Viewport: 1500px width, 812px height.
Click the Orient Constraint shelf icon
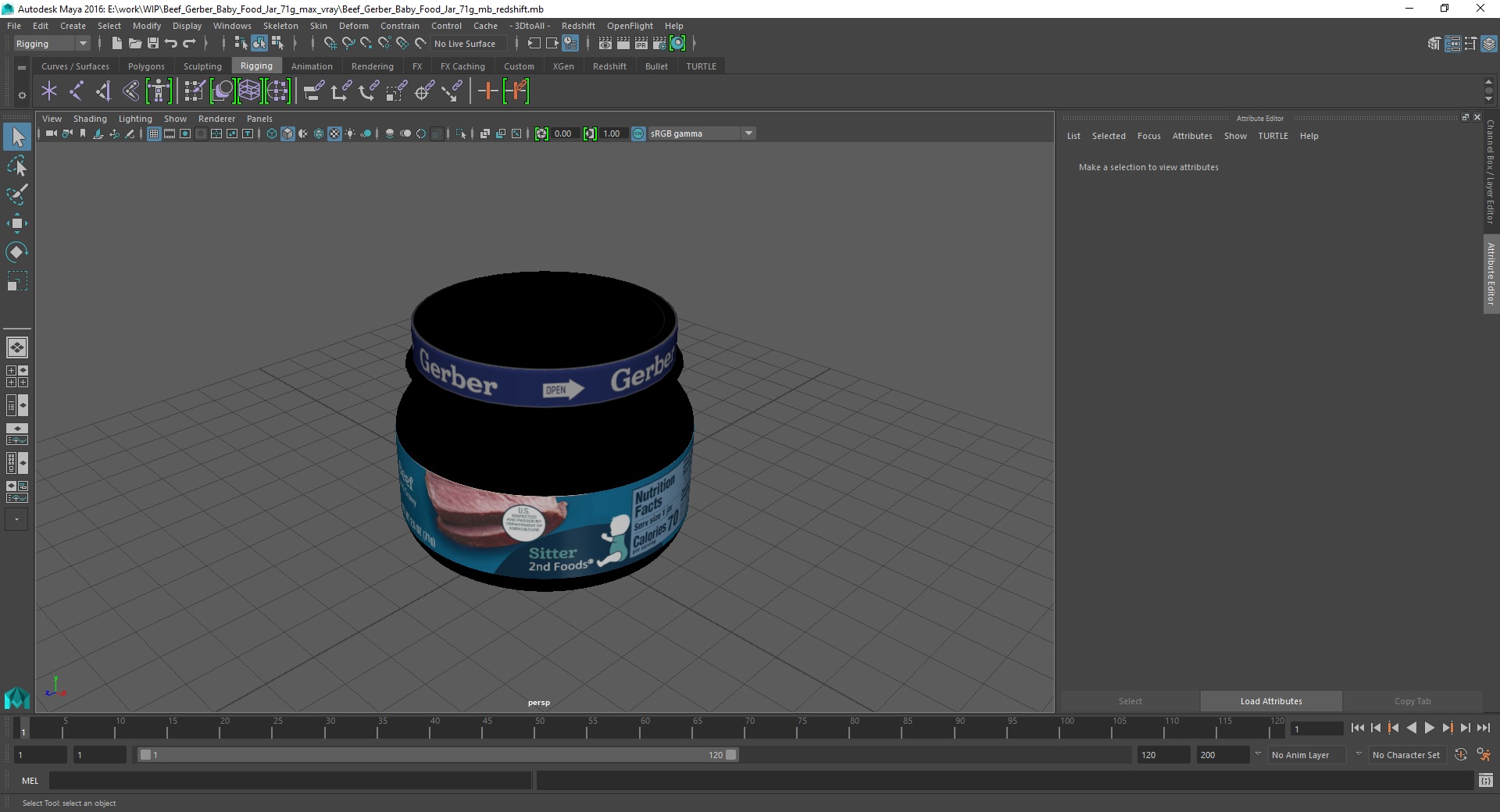(x=368, y=91)
